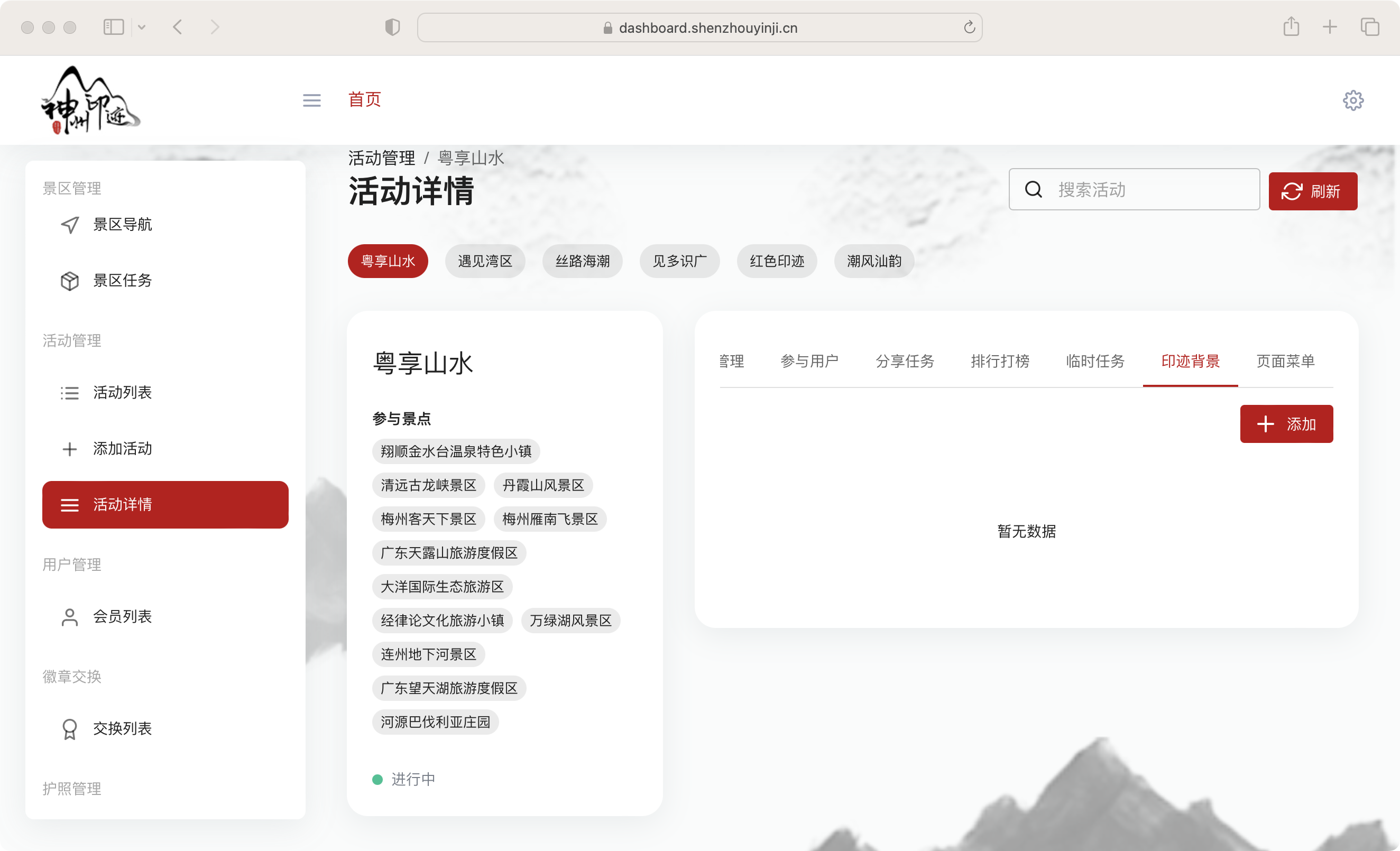Viewport: 1400px width, 851px height.
Task: Click the 交换列表 badge icon
Action: point(69,729)
